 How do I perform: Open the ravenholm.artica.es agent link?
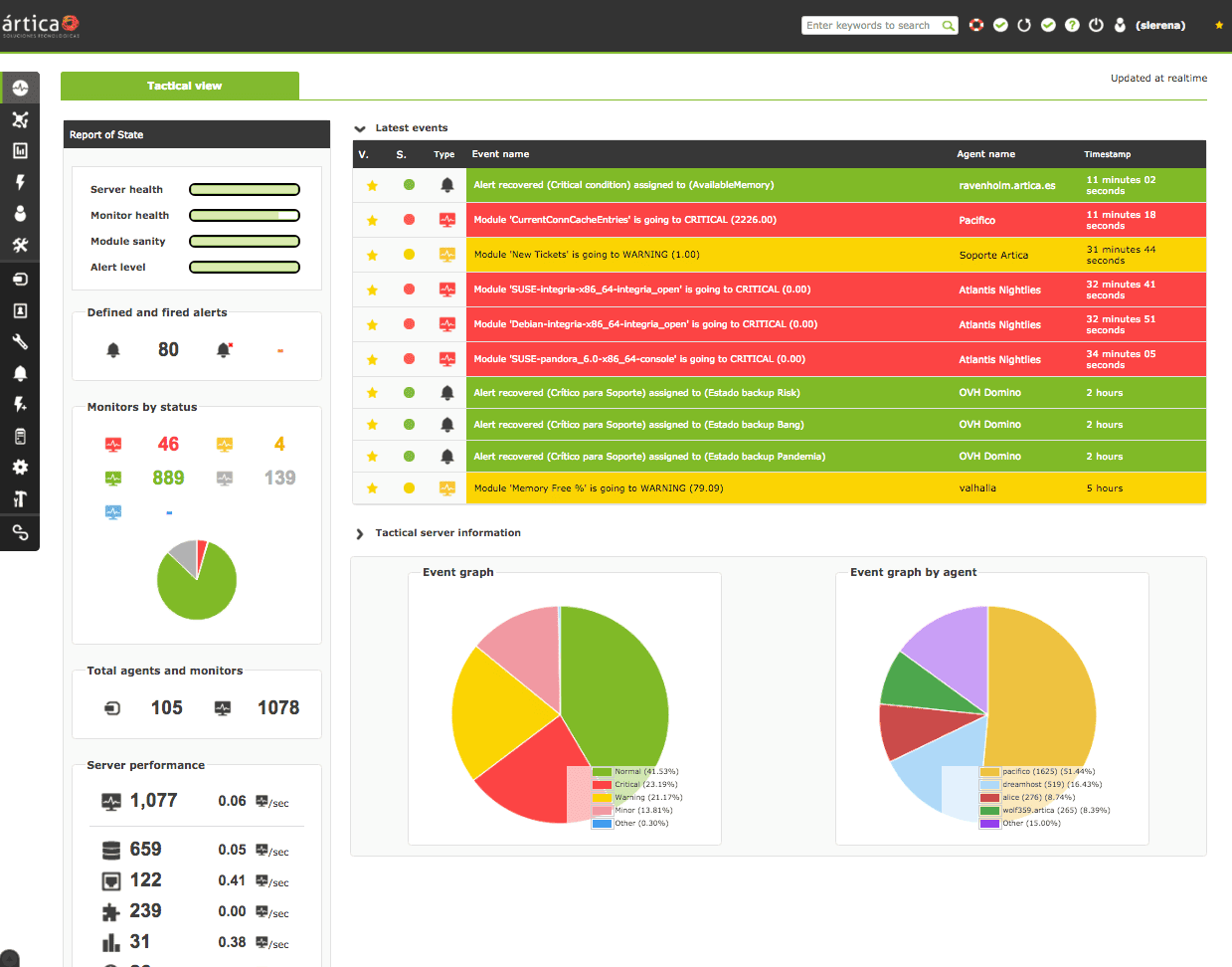coord(1007,185)
